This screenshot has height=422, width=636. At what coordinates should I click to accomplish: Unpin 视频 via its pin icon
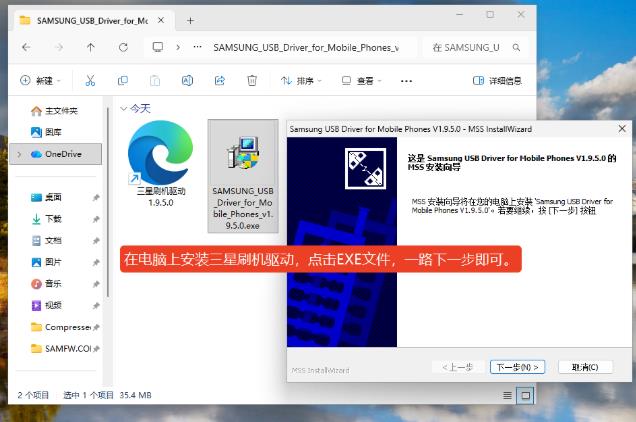tap(96, 305)
